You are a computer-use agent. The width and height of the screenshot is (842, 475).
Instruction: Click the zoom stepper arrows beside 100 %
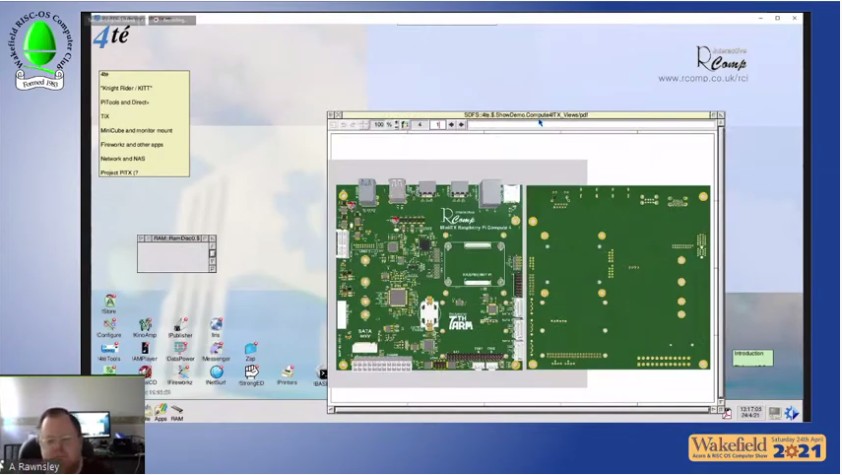click(397, 125)
